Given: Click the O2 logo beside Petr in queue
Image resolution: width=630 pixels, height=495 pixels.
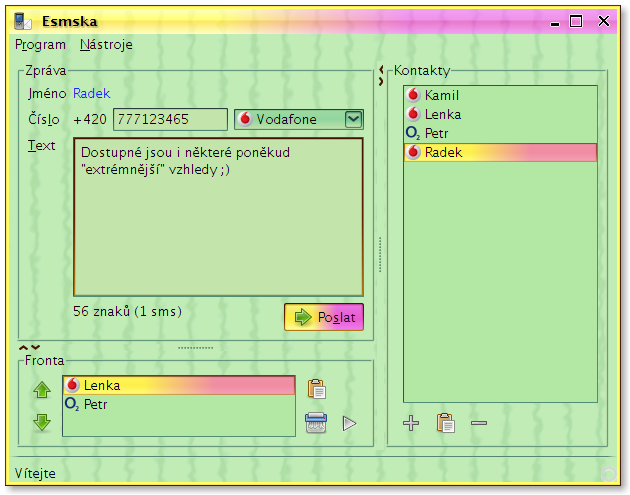Looking at the screenshot, I should click(72, 404).
